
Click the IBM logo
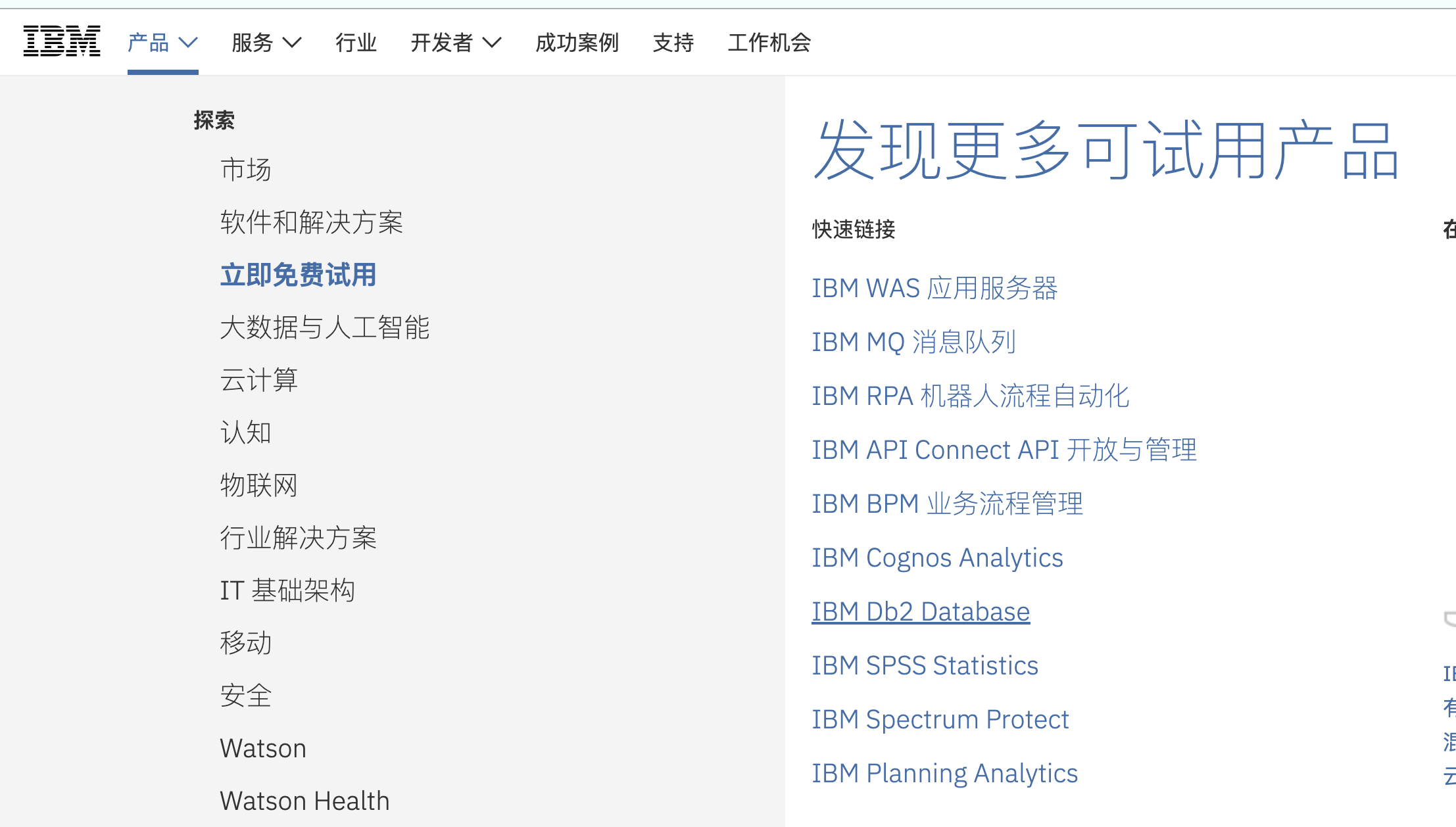[x=61, y=41]
